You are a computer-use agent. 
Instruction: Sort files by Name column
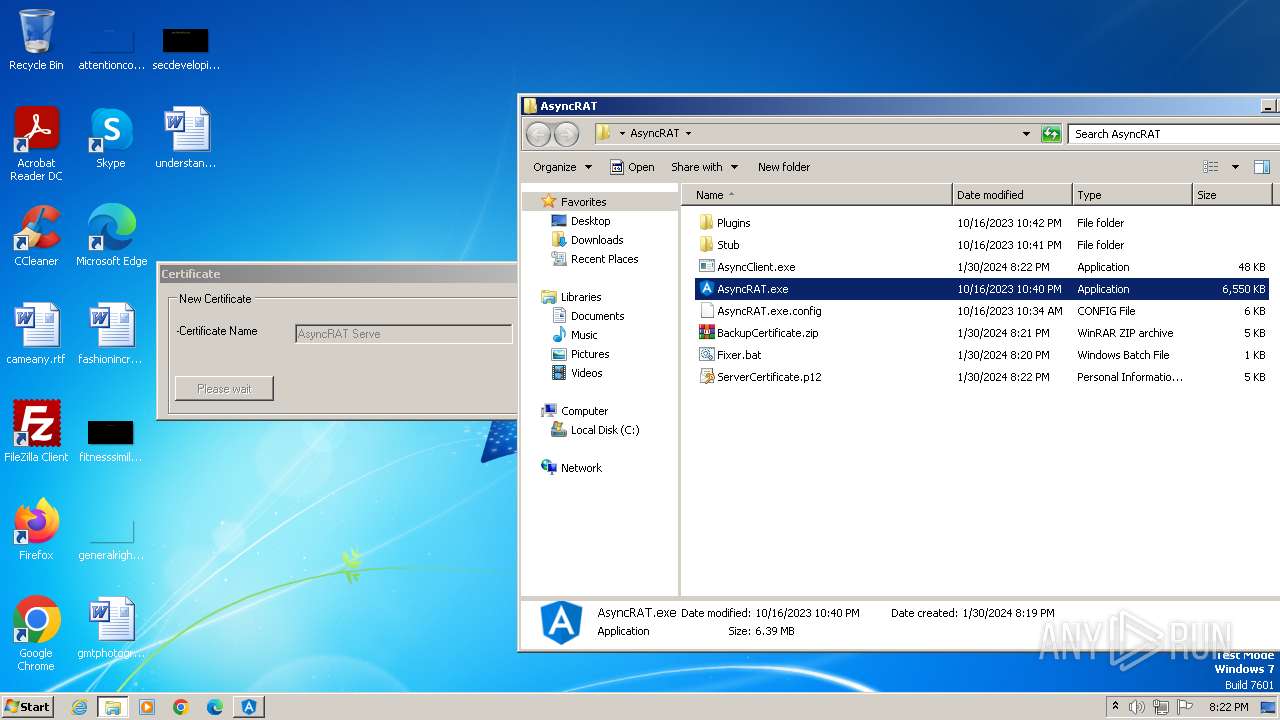816,195
